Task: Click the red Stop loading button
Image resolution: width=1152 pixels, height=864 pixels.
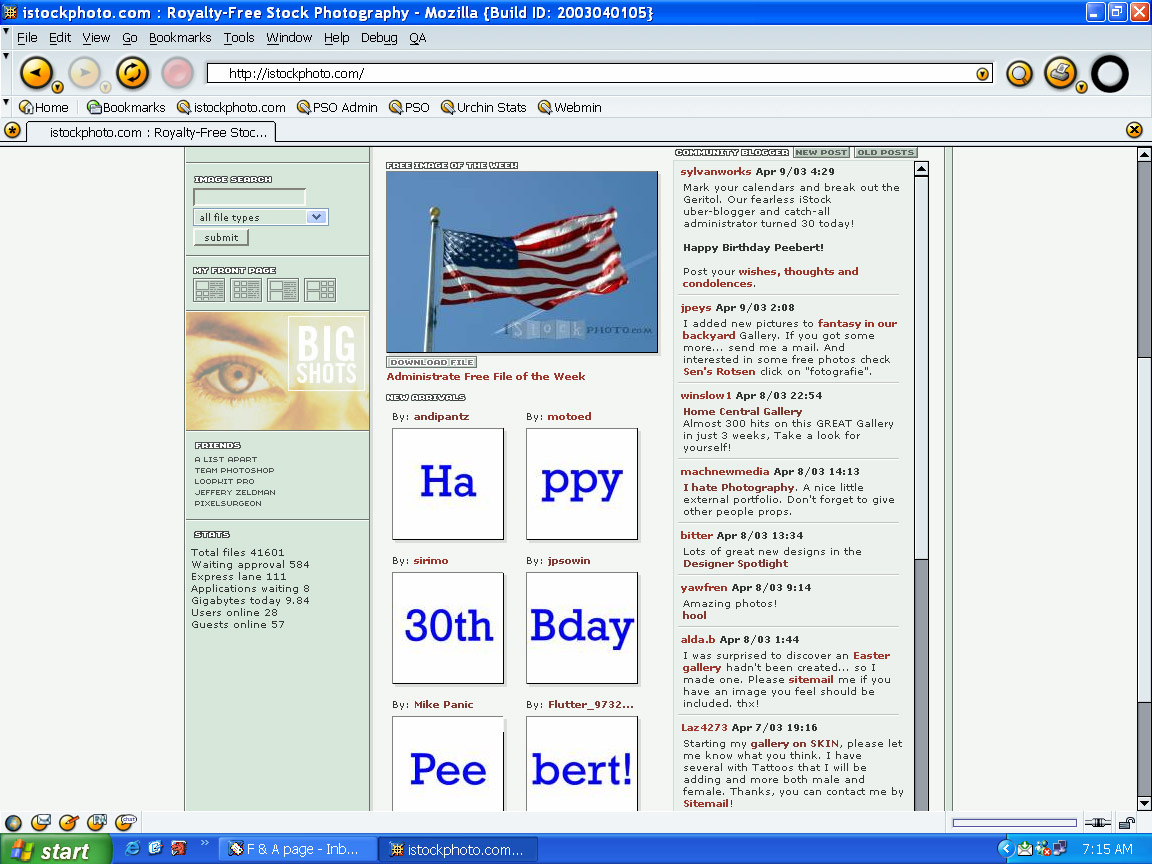Action: tap(176, 73)
